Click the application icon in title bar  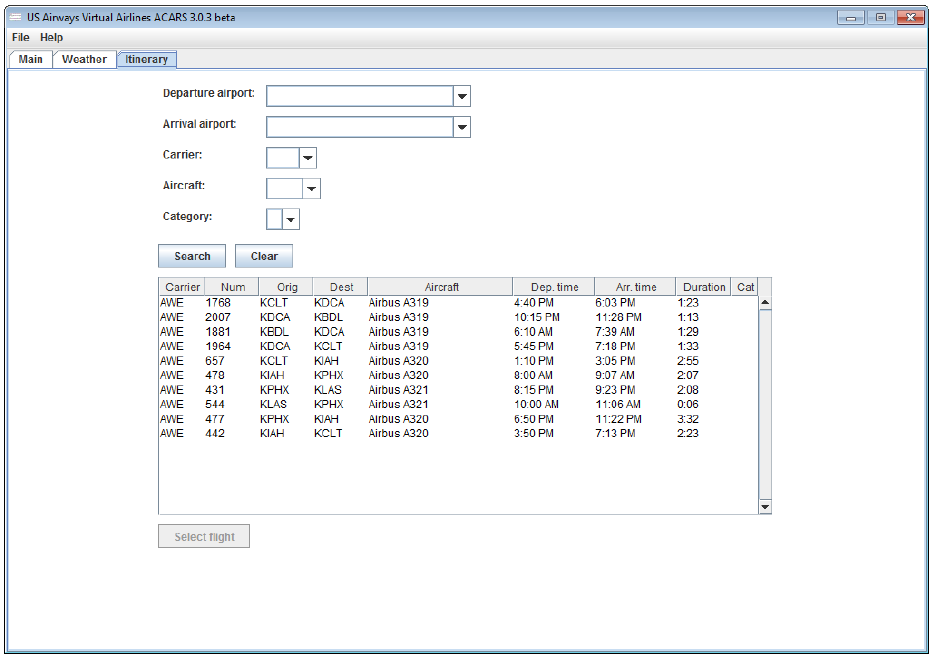tap(15, 17)
